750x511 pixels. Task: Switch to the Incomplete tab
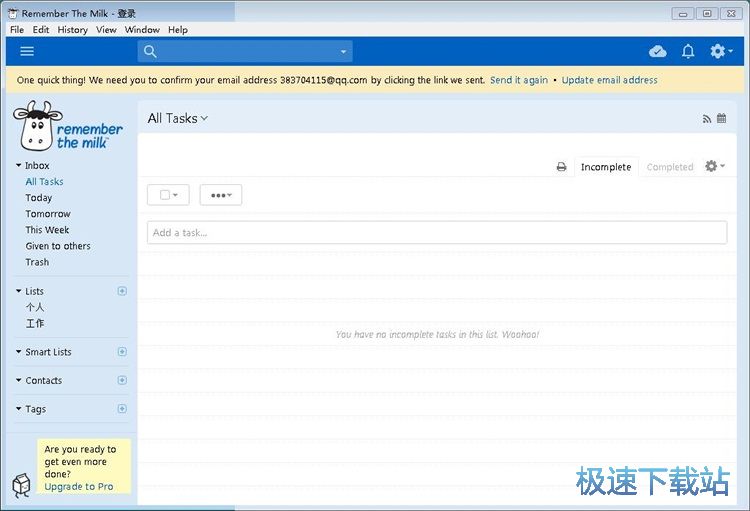coord(606,167)
